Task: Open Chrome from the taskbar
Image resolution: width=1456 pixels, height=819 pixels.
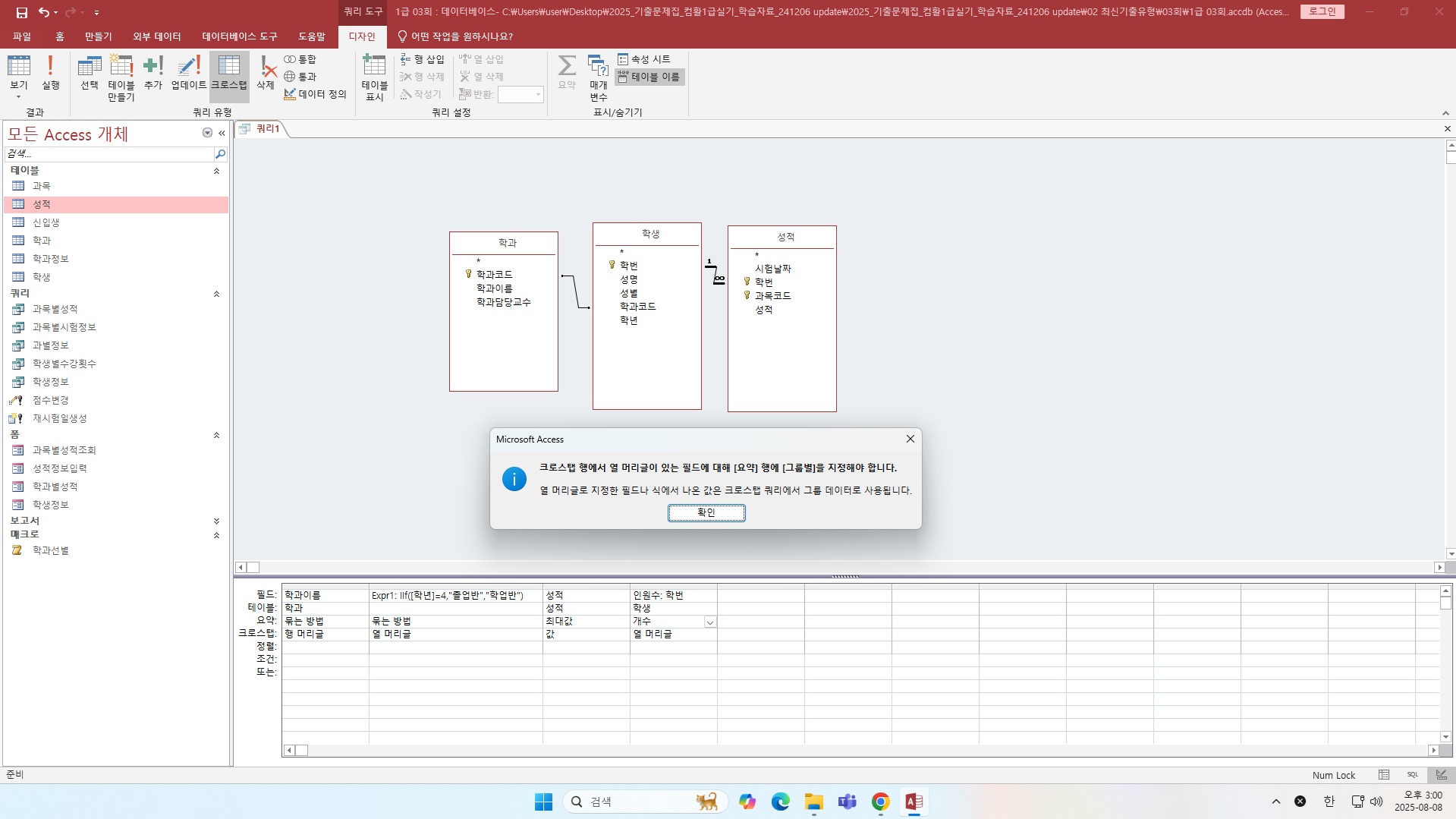Action: pyautogui.click(x=880, y=802)
